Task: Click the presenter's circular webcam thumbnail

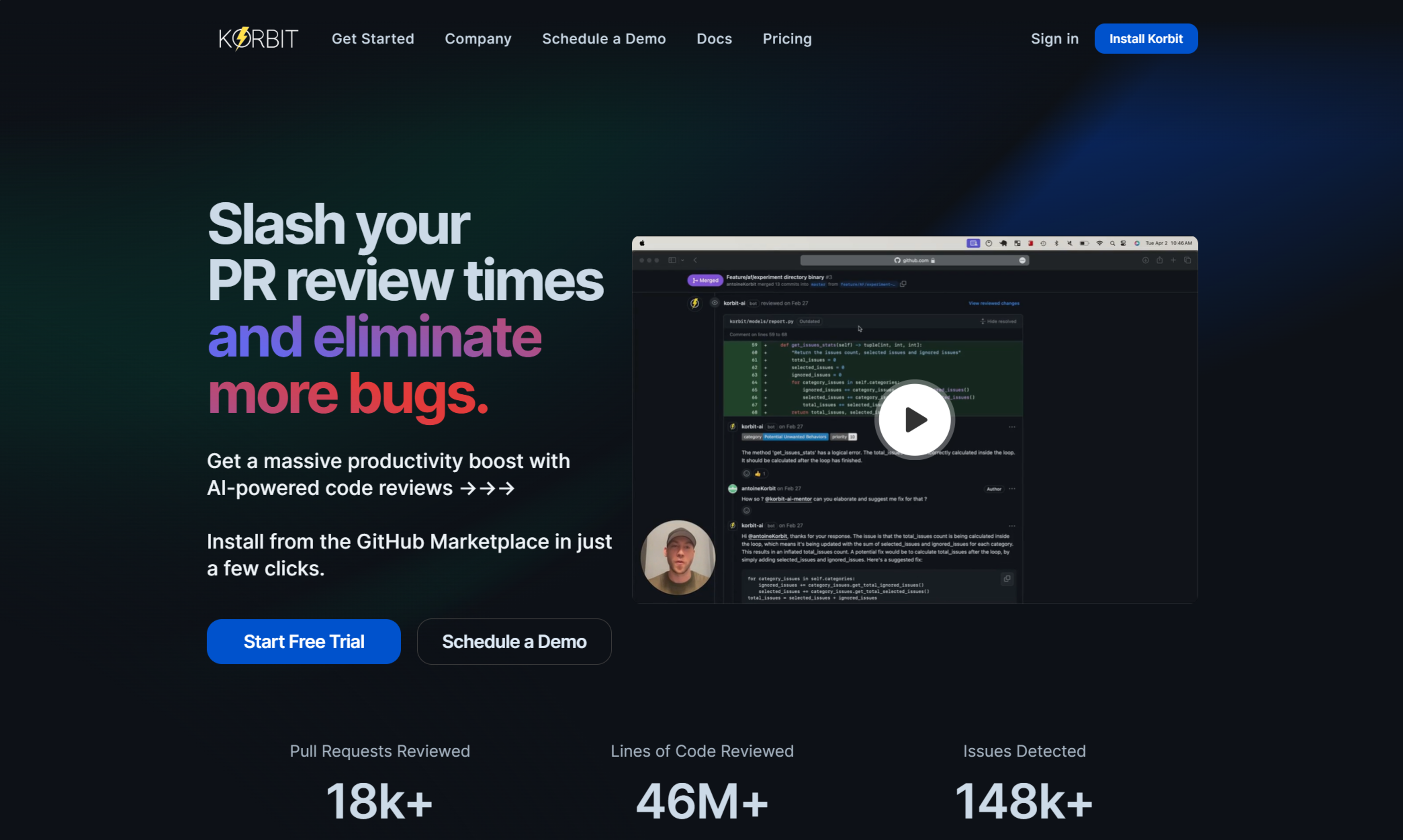Action: (678, 557)
